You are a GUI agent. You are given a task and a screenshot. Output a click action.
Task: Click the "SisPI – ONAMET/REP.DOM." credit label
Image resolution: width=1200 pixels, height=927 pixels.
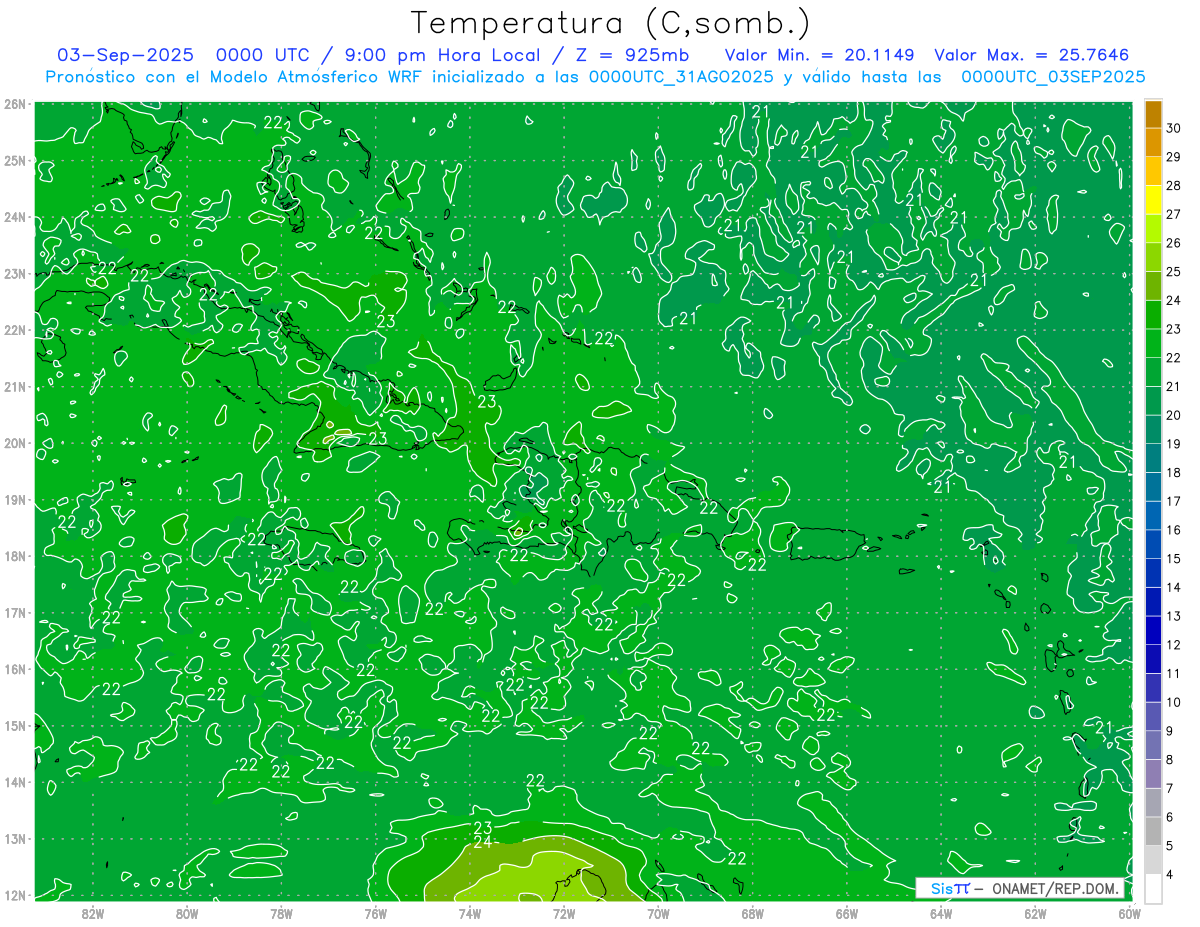pos(1022,888)
